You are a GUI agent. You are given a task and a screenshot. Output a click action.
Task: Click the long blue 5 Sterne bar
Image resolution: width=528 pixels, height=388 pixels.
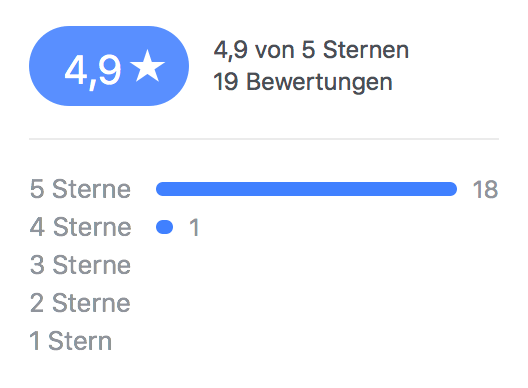(306, 189)
